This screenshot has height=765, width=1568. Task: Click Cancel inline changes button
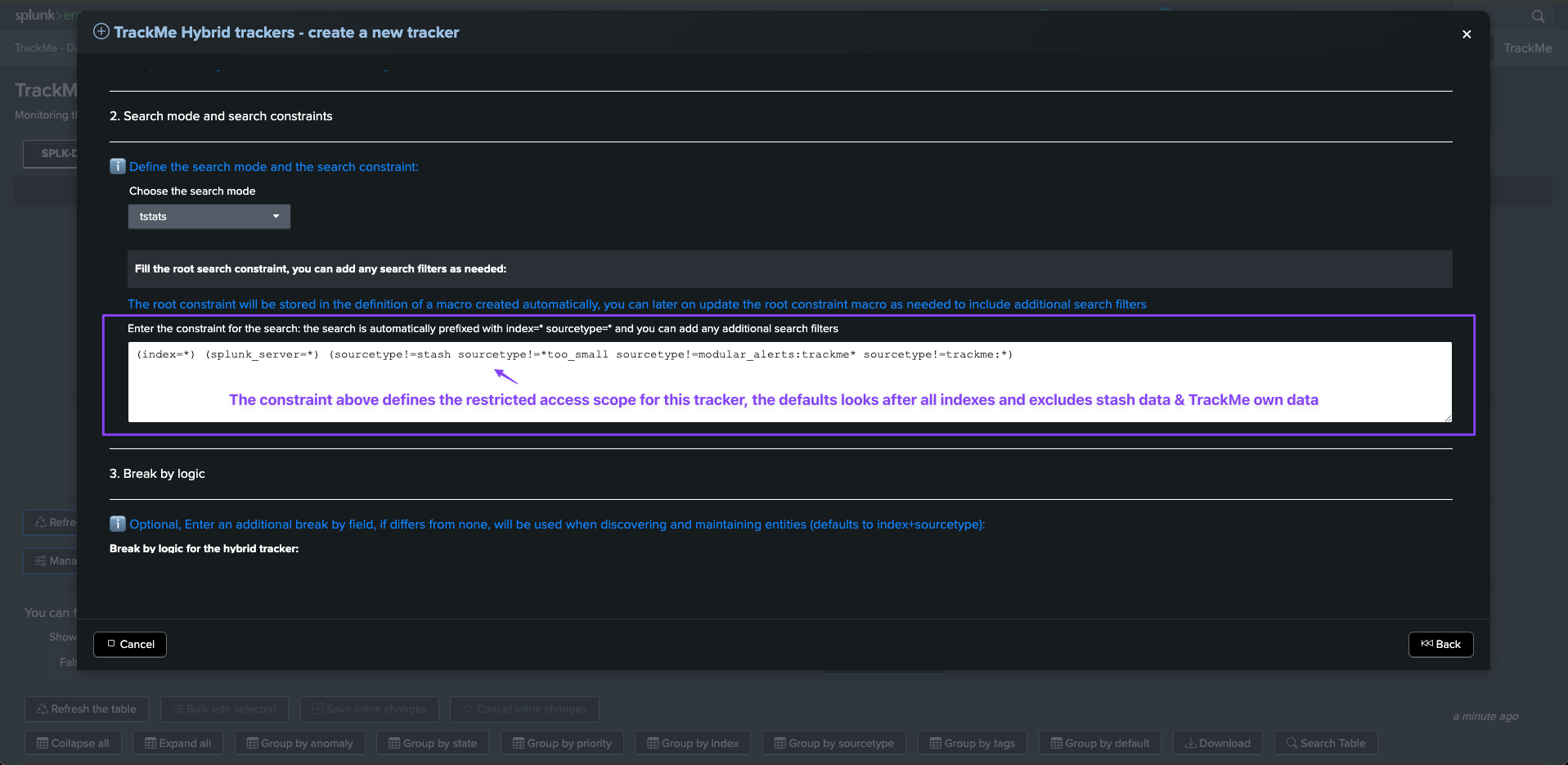pos(525,709)
